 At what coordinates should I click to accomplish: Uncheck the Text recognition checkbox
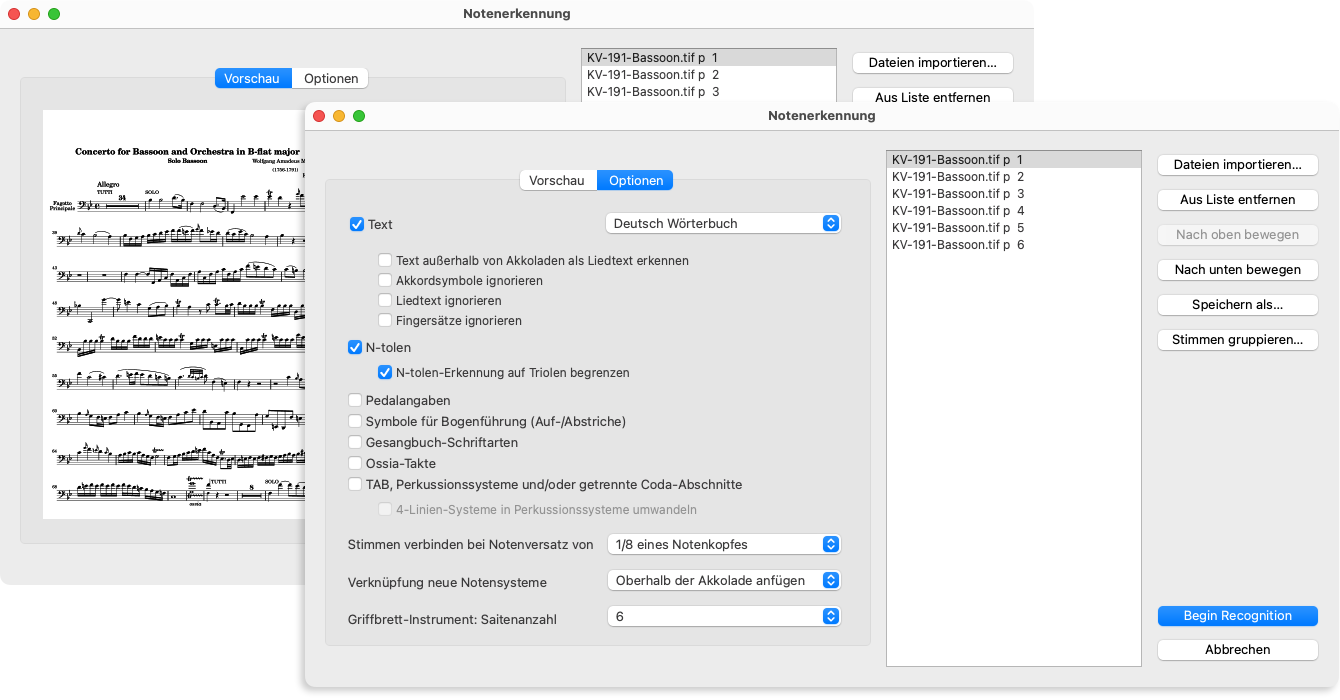(357, 224)
